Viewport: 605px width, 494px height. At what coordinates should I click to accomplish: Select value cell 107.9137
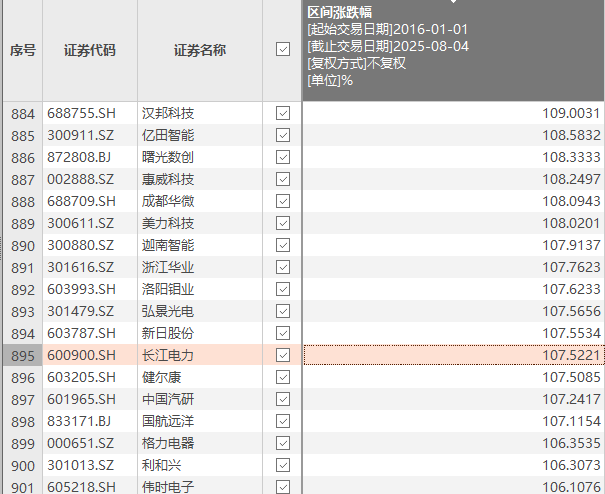point(453,245)
